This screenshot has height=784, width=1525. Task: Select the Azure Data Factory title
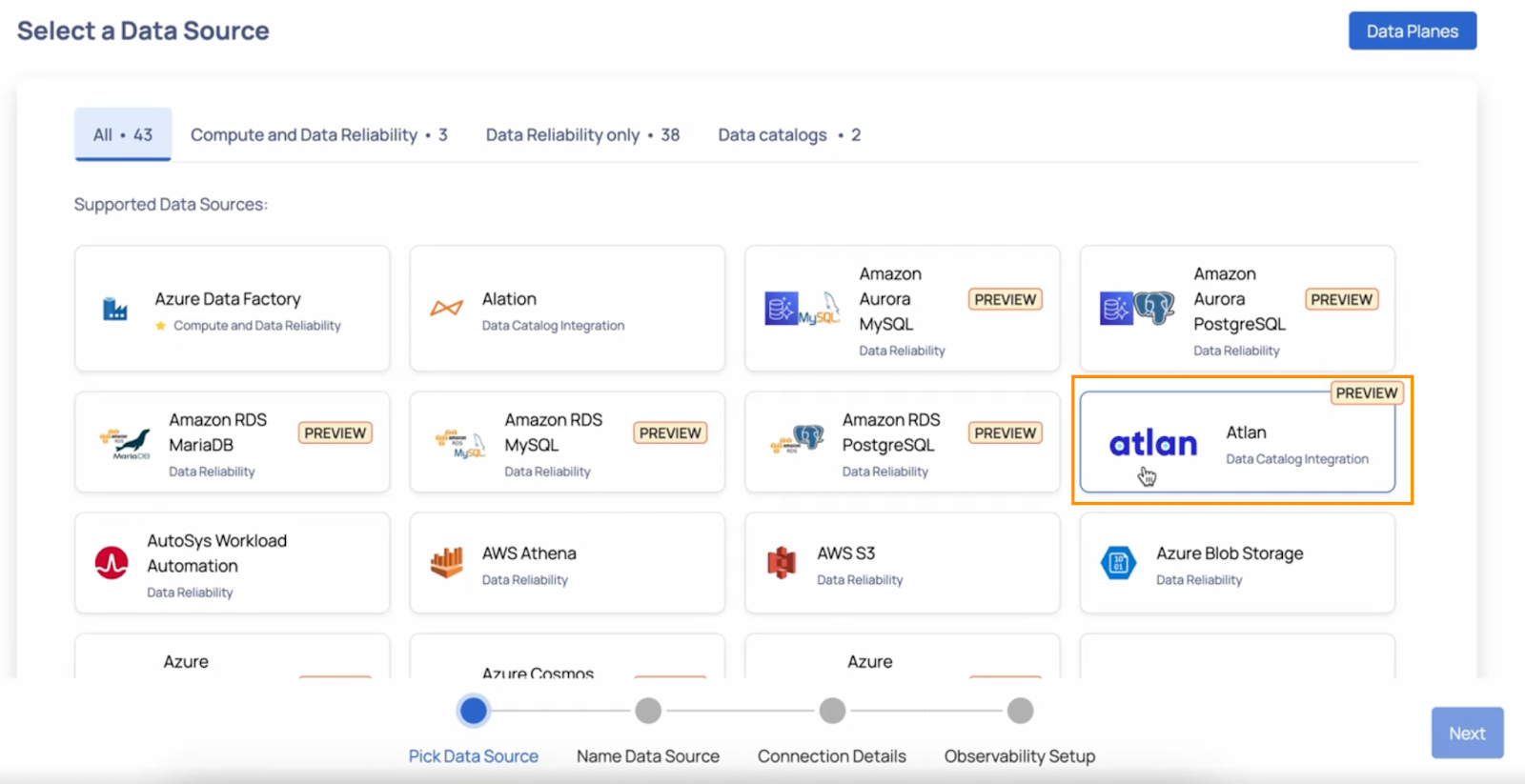(x=228, y=299)
